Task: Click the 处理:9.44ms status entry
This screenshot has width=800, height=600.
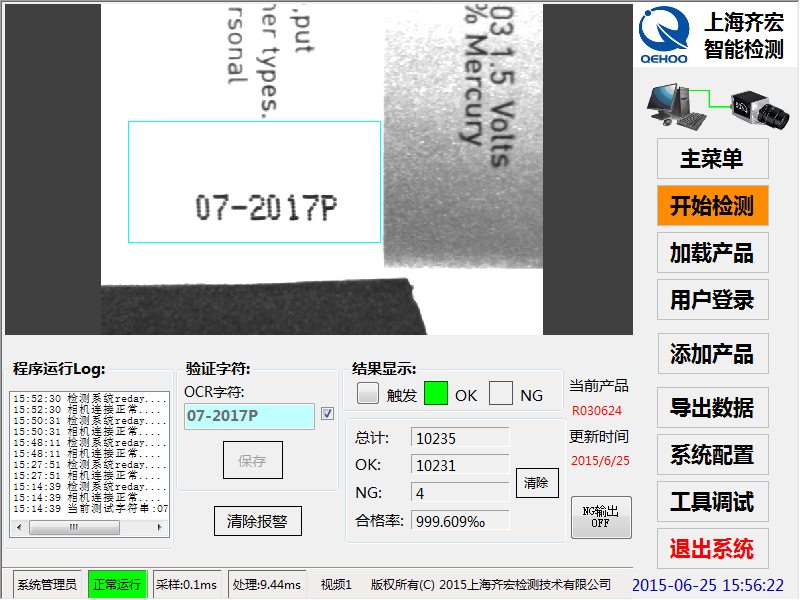Action: point(267,584)
